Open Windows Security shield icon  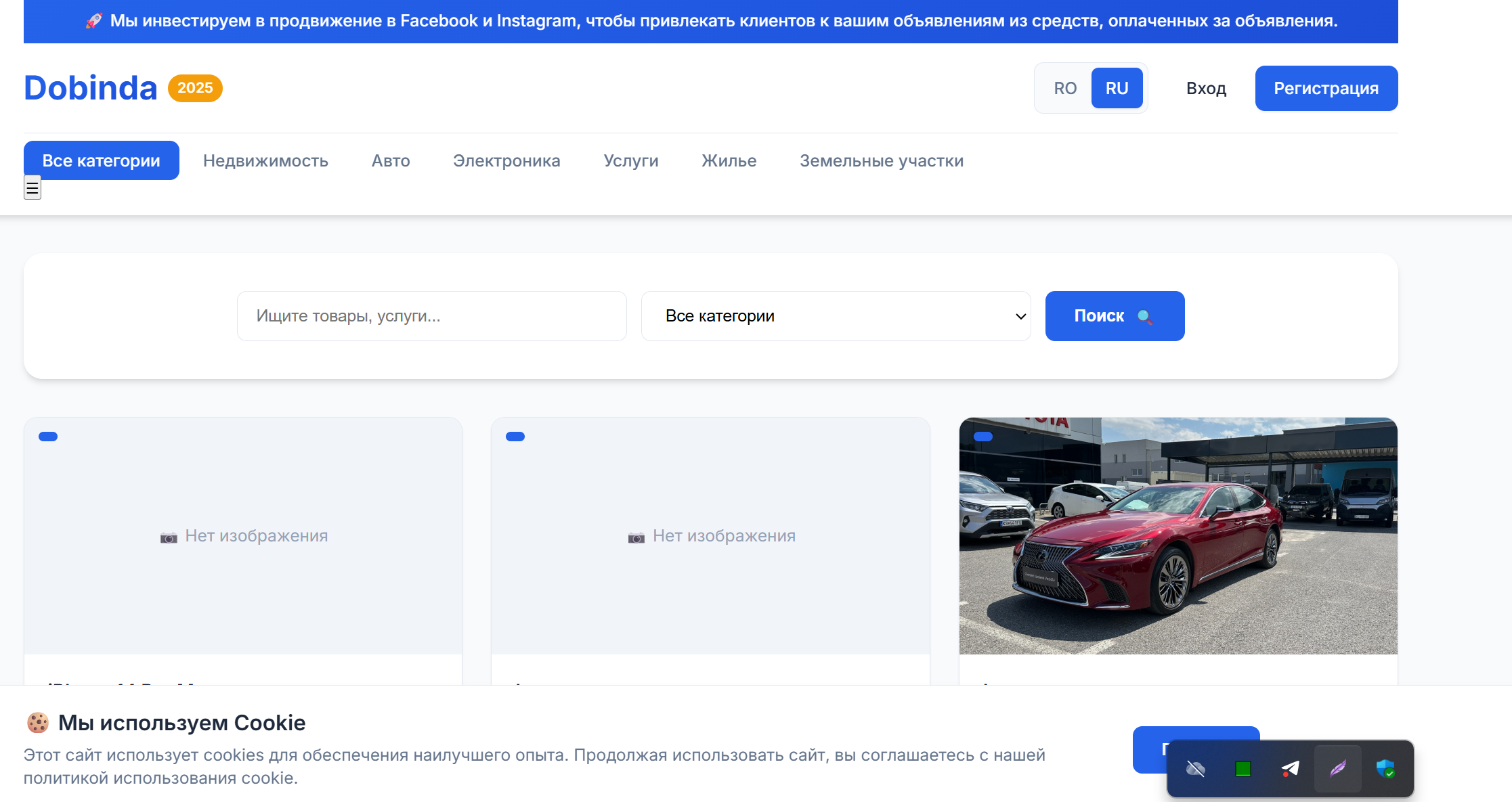click(1385, 769)
